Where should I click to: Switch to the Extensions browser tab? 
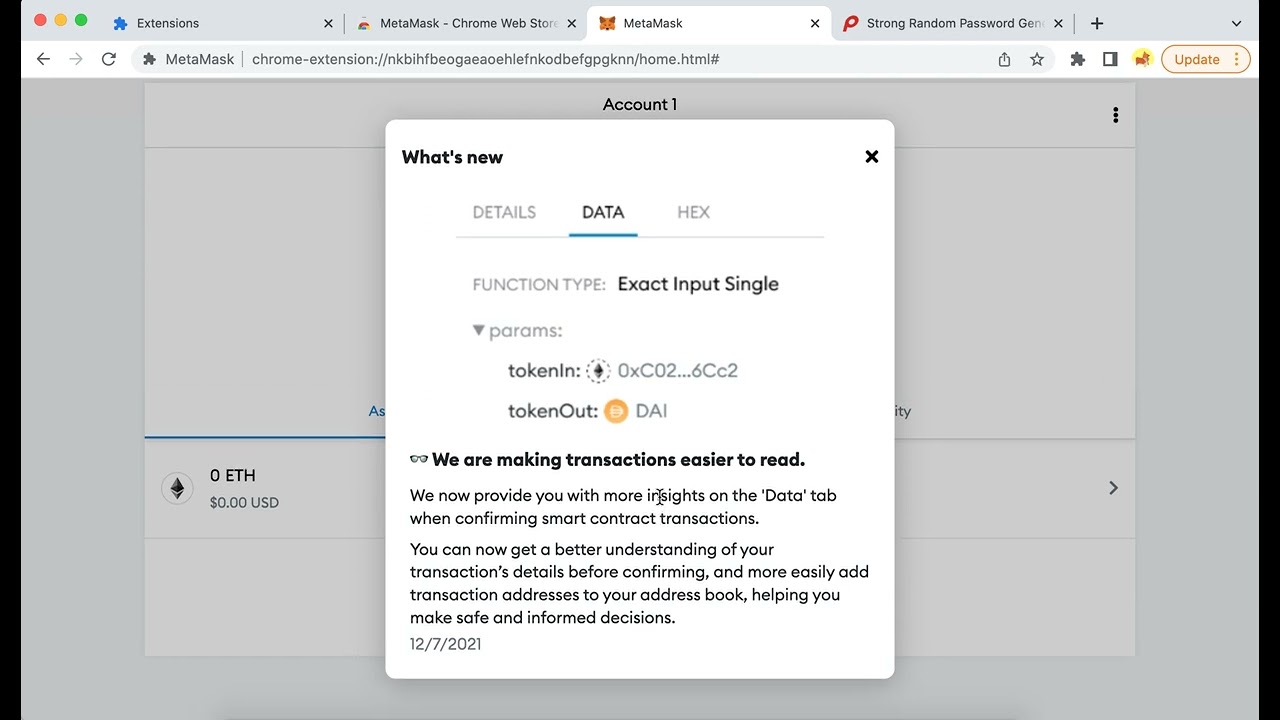(222, 23)
